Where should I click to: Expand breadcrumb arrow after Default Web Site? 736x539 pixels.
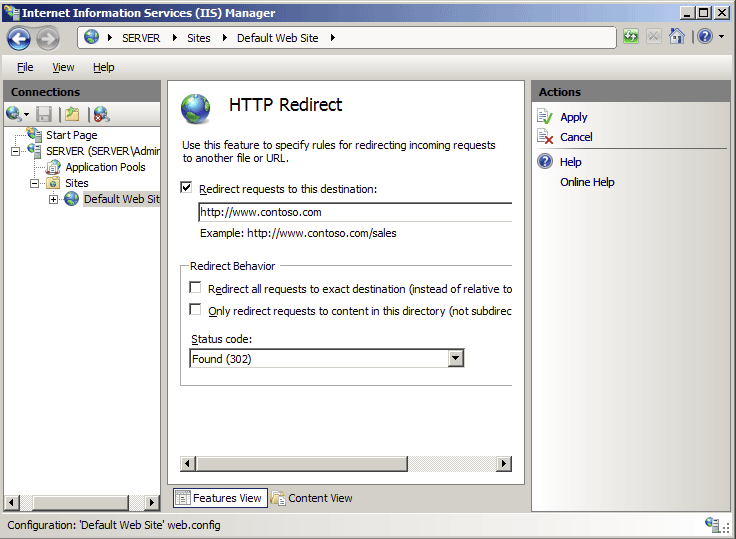tap(332, 38)
